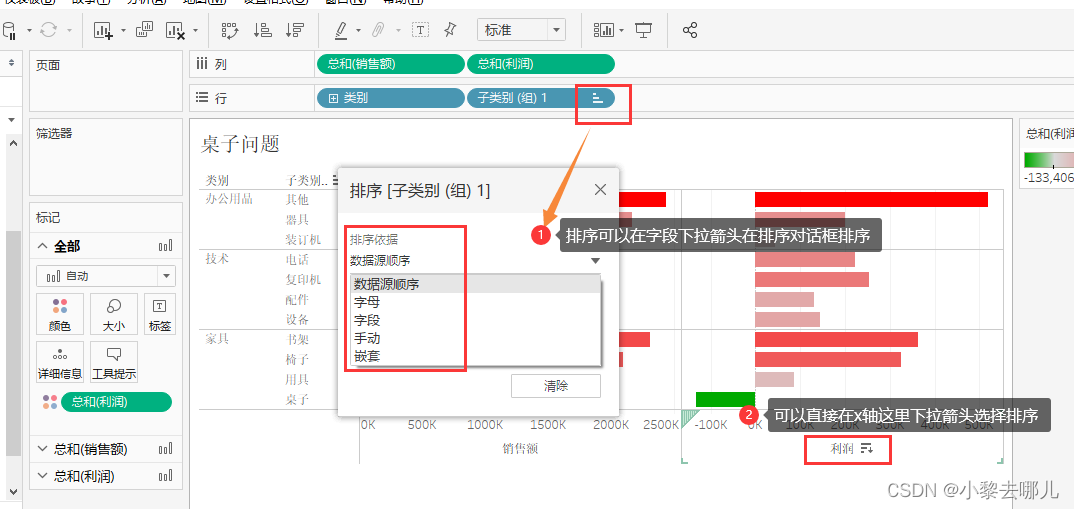This screenshot has height=509, width=1074.
Task: Click the share workbook icon
Action: tap(690, 30)
